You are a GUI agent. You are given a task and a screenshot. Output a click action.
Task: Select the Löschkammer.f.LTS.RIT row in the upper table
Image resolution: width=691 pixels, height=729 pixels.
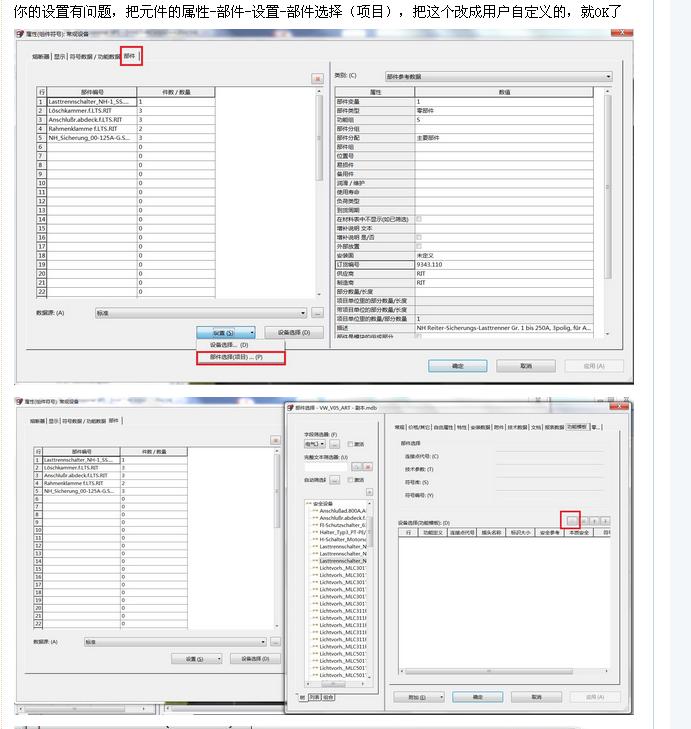point(91,111)
